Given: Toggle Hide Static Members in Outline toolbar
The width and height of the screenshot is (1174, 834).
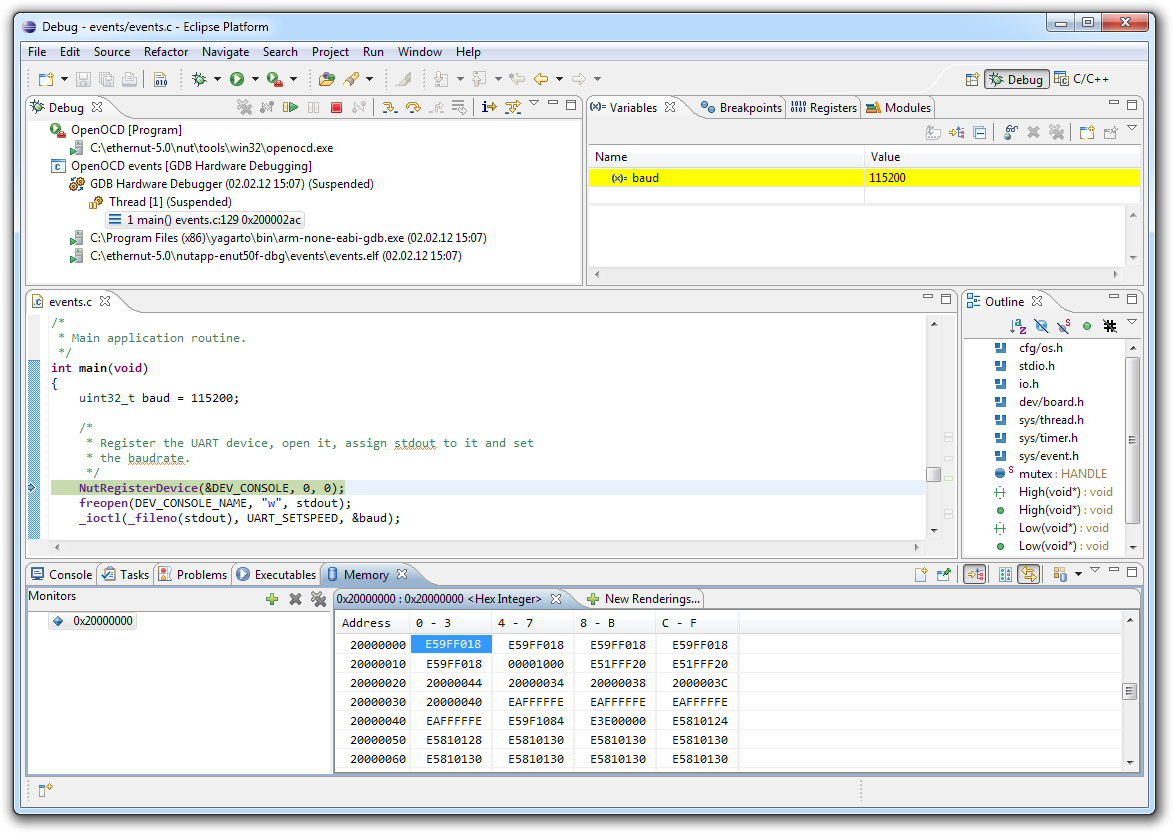Looking at the screenshot, I should 1064,326.
